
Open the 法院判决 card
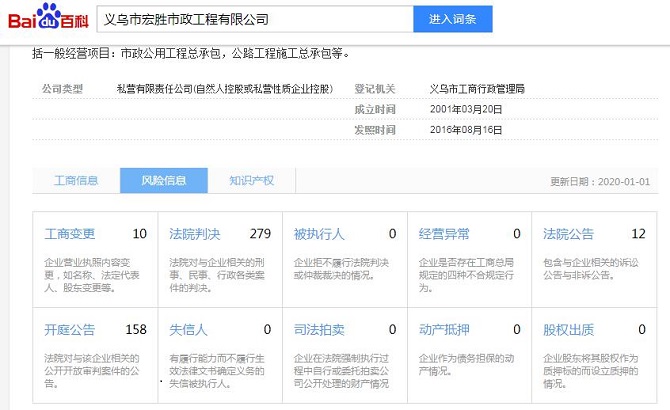point(194,235)
